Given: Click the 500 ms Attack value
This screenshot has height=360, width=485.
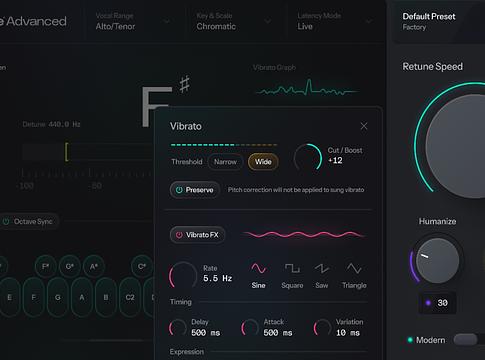Looking at the screenshot, I should [278, 333].
